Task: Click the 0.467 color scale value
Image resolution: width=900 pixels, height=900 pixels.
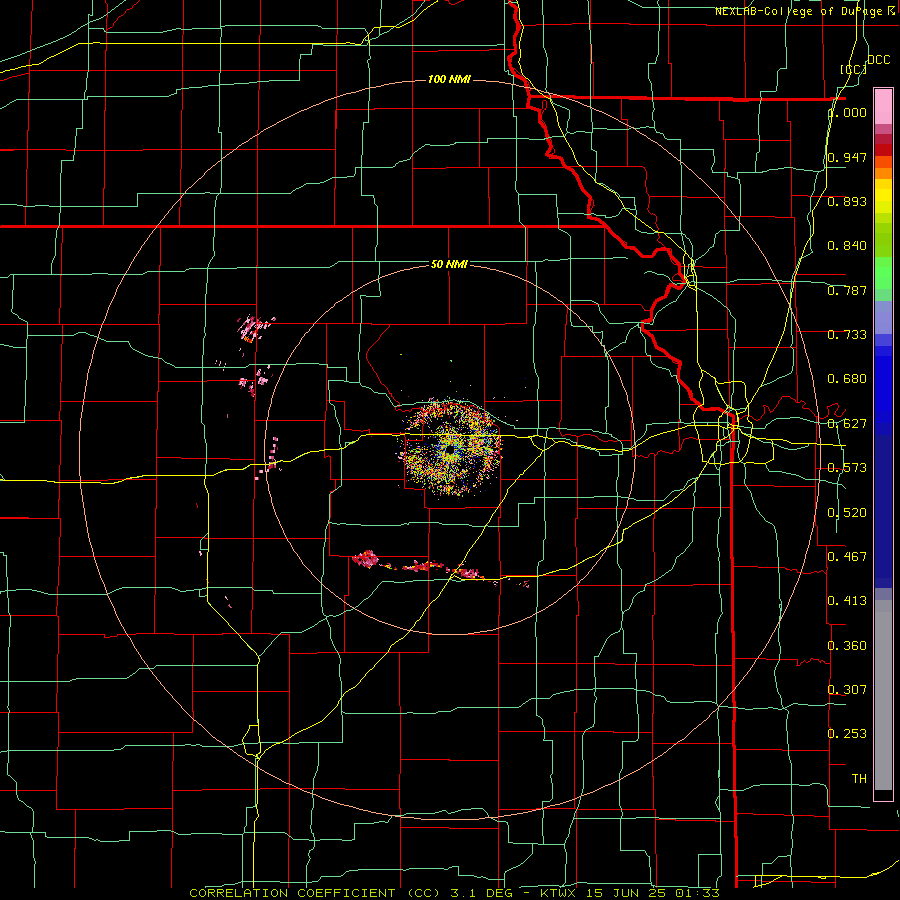Action: tap(847, 557)
